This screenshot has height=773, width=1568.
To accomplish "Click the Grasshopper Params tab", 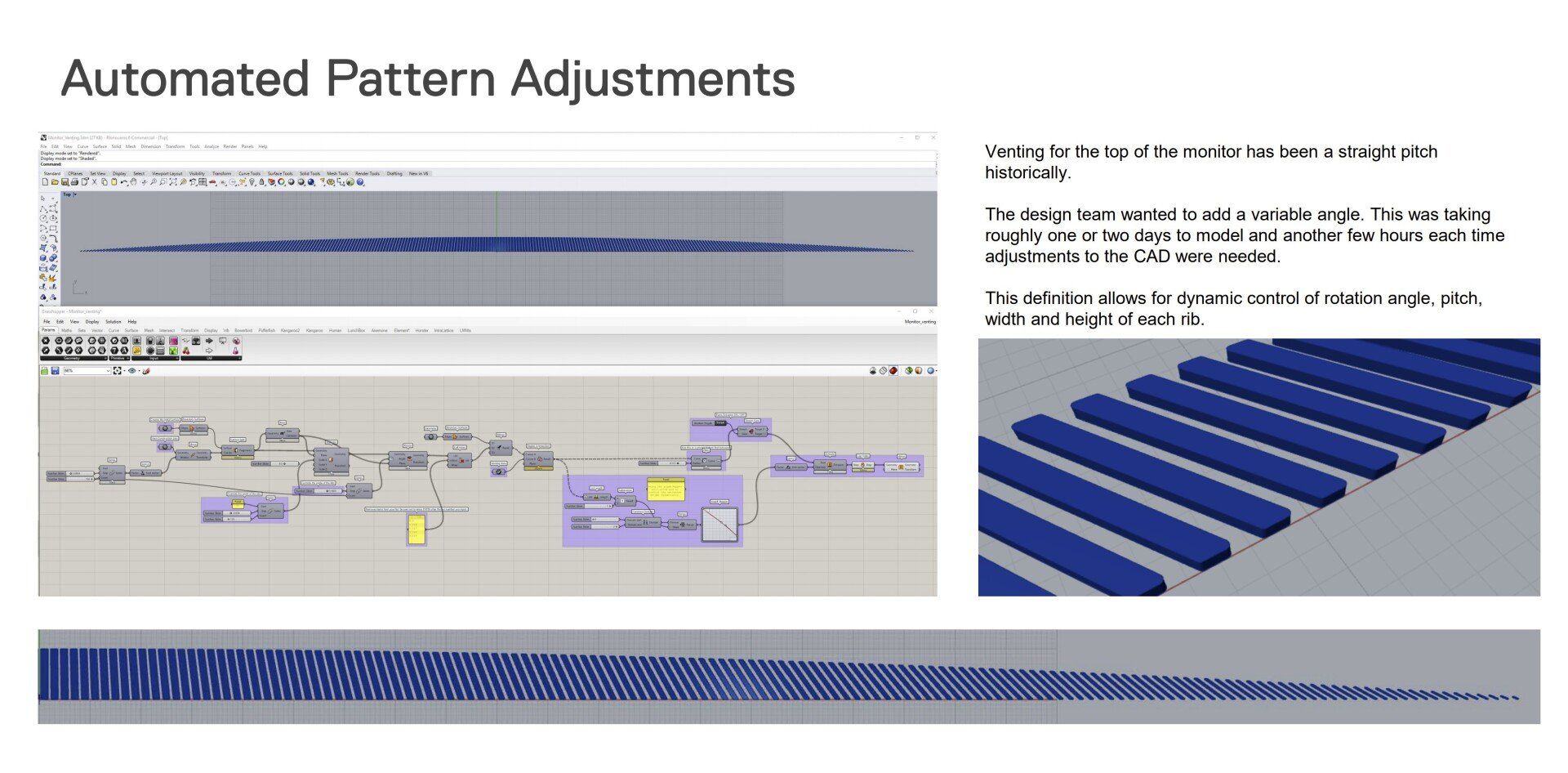I will coord(48,330).
